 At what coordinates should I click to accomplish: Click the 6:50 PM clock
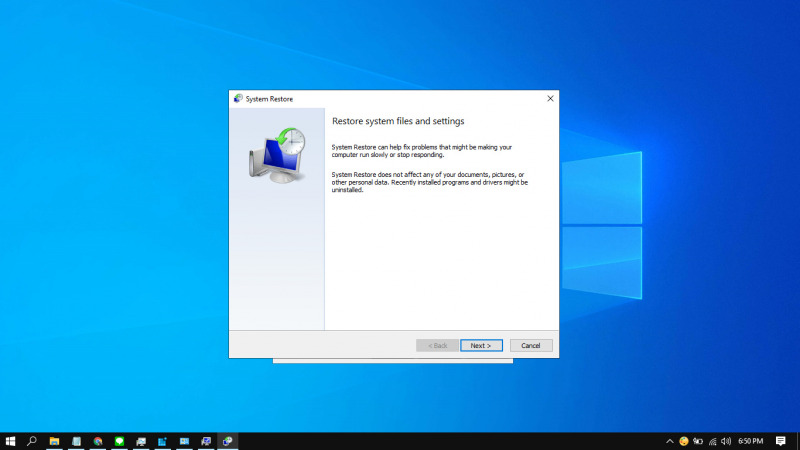tap(751, 441)
